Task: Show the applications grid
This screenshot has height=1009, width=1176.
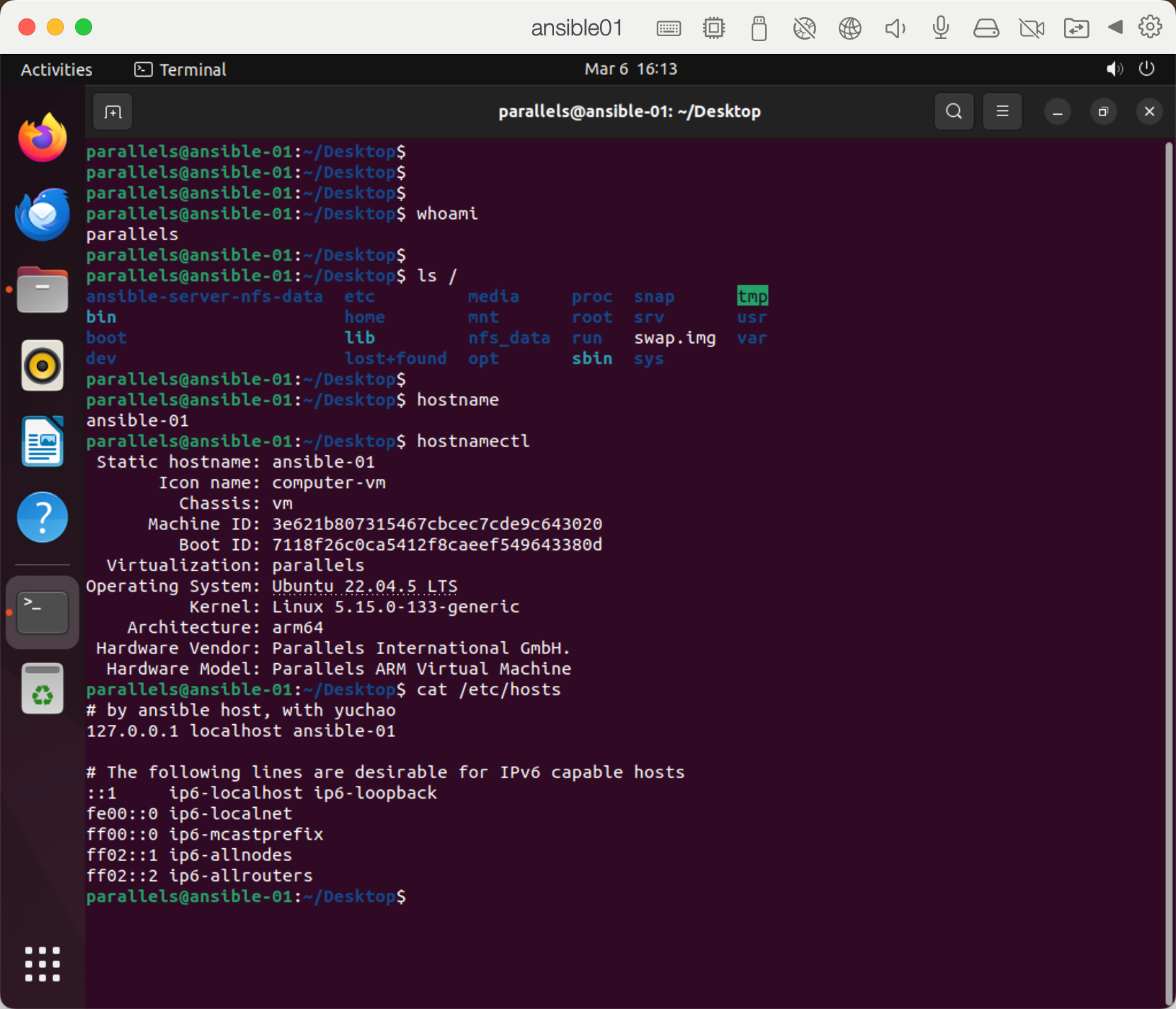Action: pos(43,964)
